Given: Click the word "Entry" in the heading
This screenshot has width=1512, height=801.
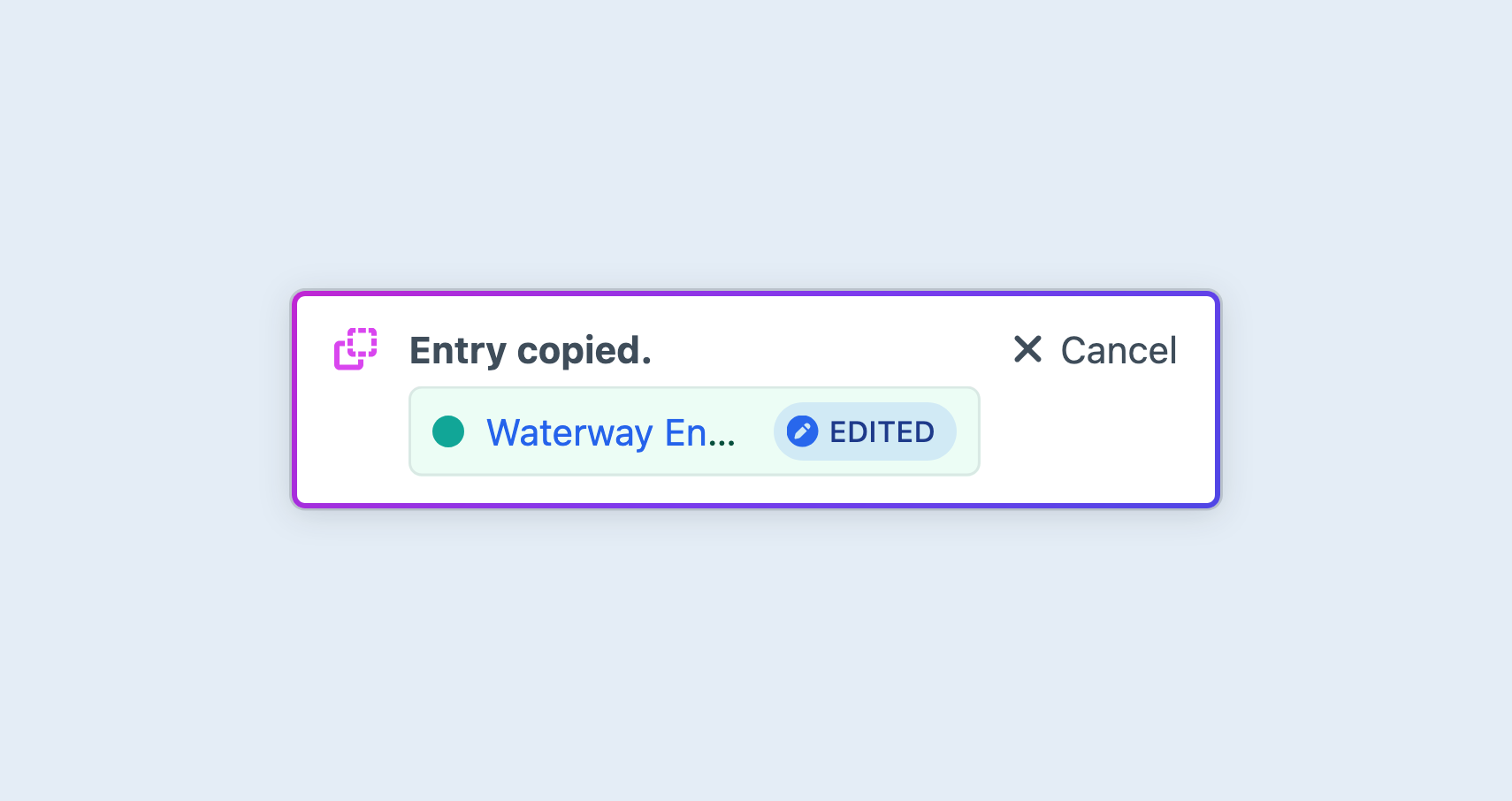Looking at the screenshot, I should pos(457,350).
